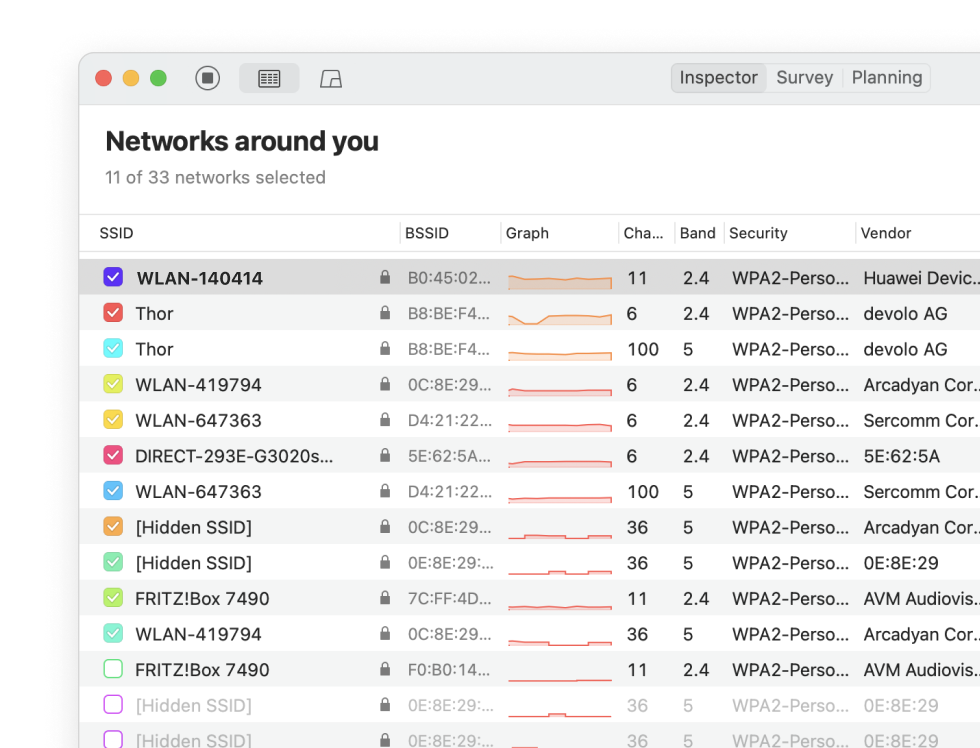Click the BSSID column header
Viewport: 980px width, 748px height.
(x=427, y=233)
